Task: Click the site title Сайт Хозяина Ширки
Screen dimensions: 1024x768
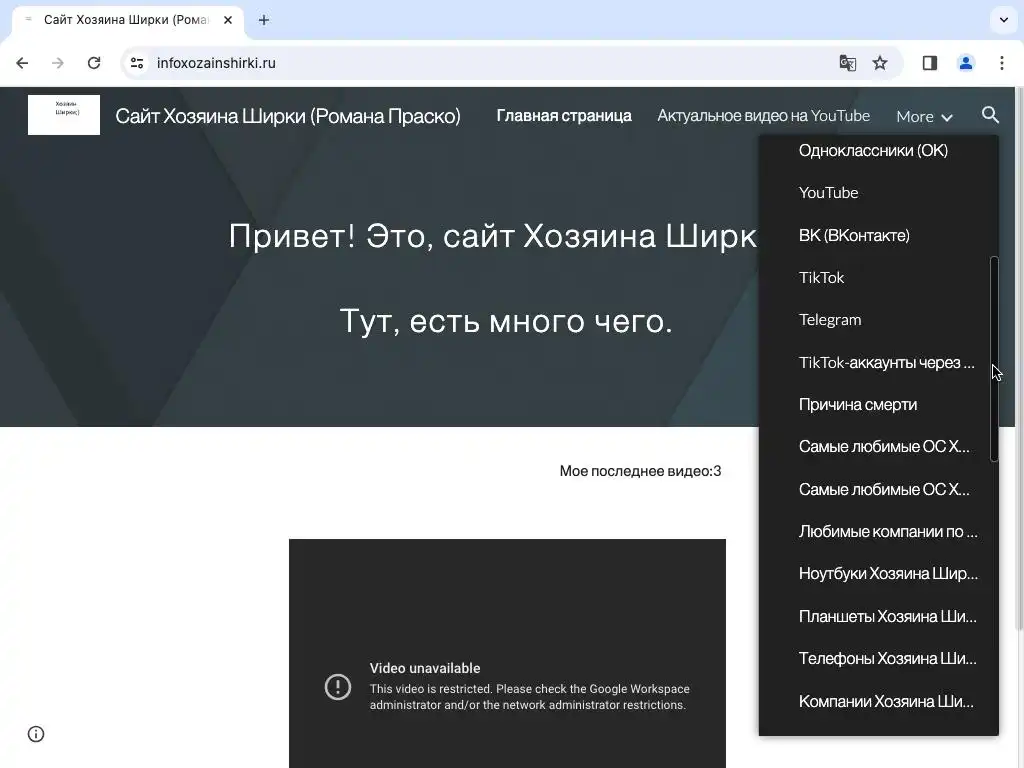Action: 288,116
